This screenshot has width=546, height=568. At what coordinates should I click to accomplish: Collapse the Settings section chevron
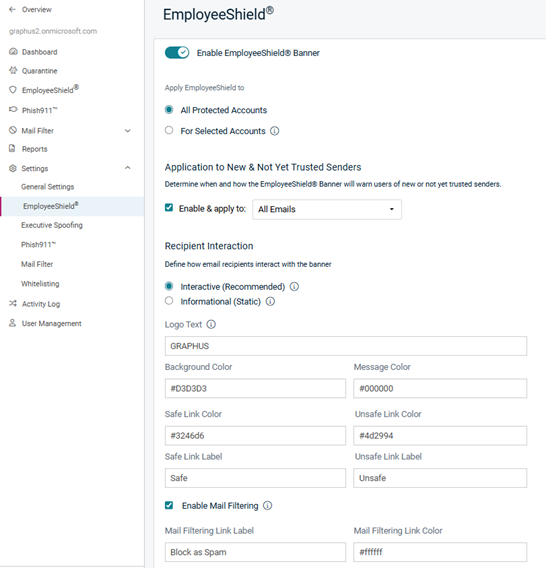click(x=128, y=168)
